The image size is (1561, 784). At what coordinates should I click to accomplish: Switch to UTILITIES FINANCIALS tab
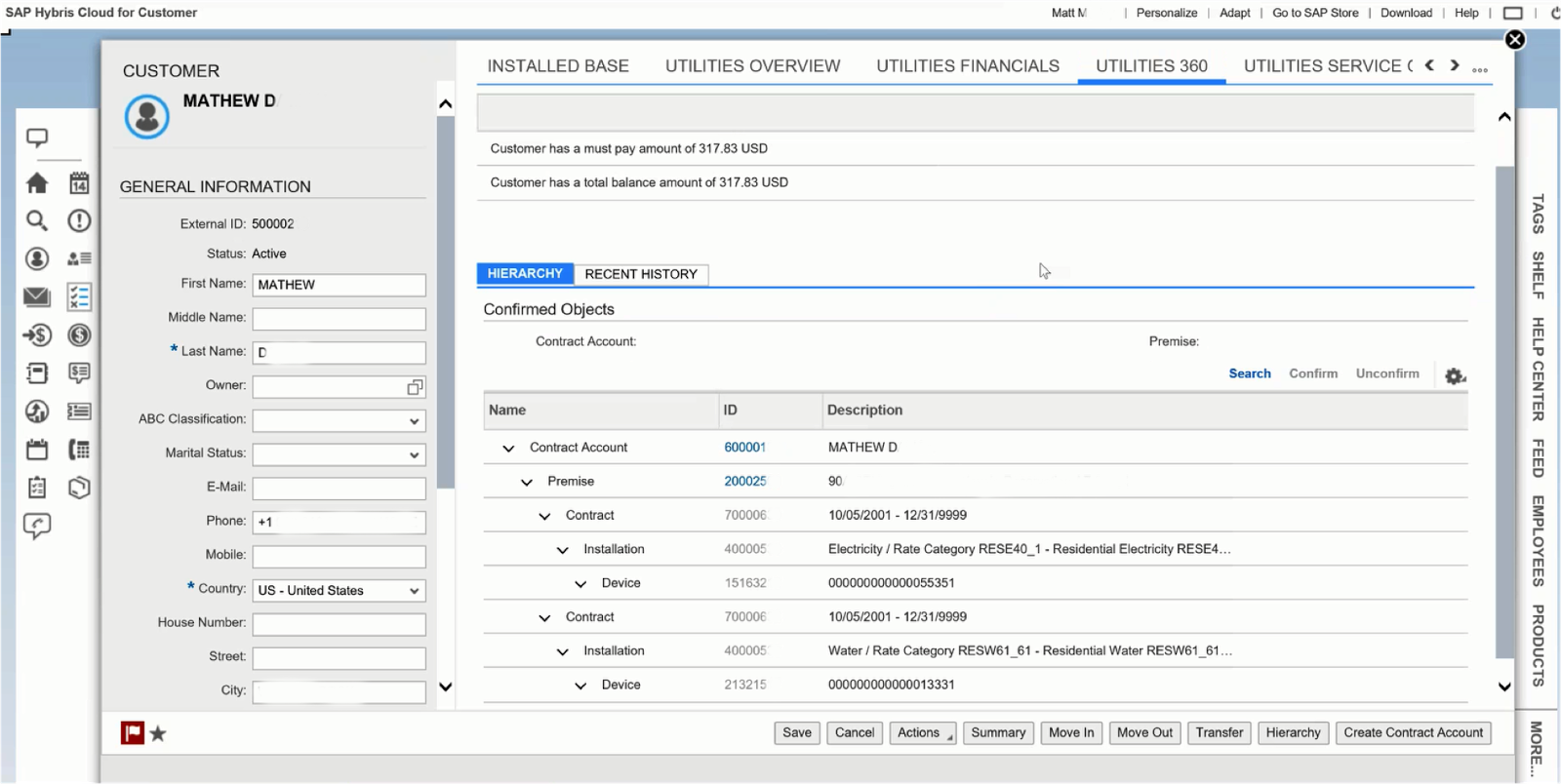[968, 66]
